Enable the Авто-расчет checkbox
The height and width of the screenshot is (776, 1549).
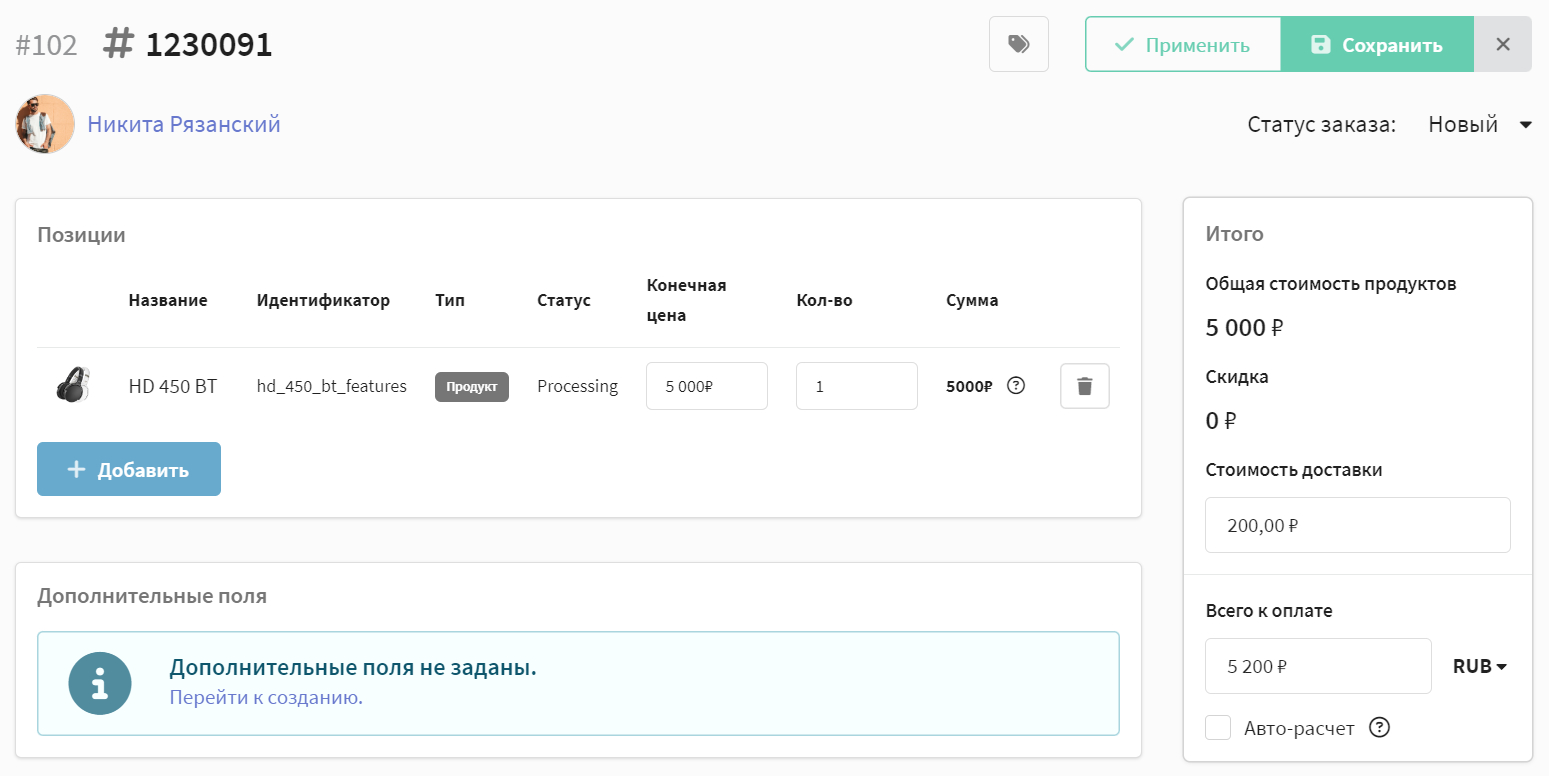[x=1218, y=728]
